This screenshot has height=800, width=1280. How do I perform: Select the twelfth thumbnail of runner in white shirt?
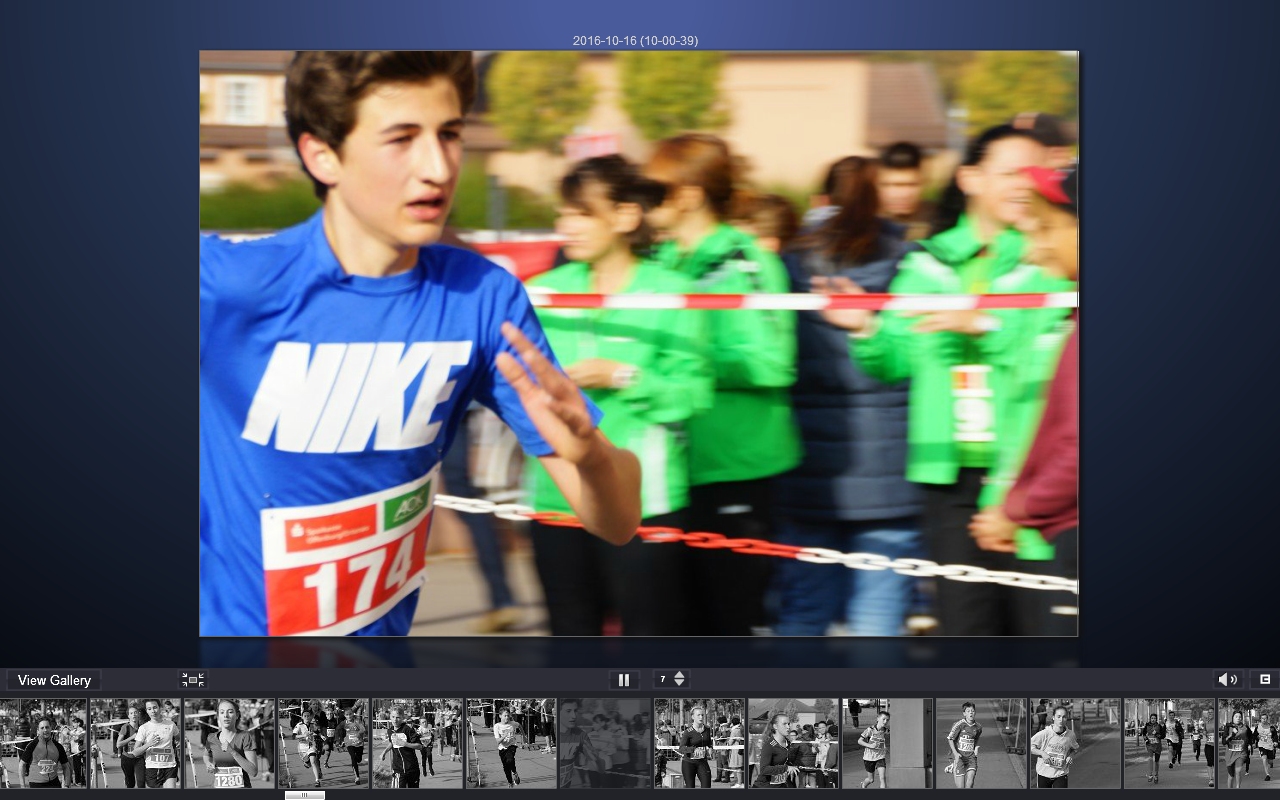click(1075, 743)
